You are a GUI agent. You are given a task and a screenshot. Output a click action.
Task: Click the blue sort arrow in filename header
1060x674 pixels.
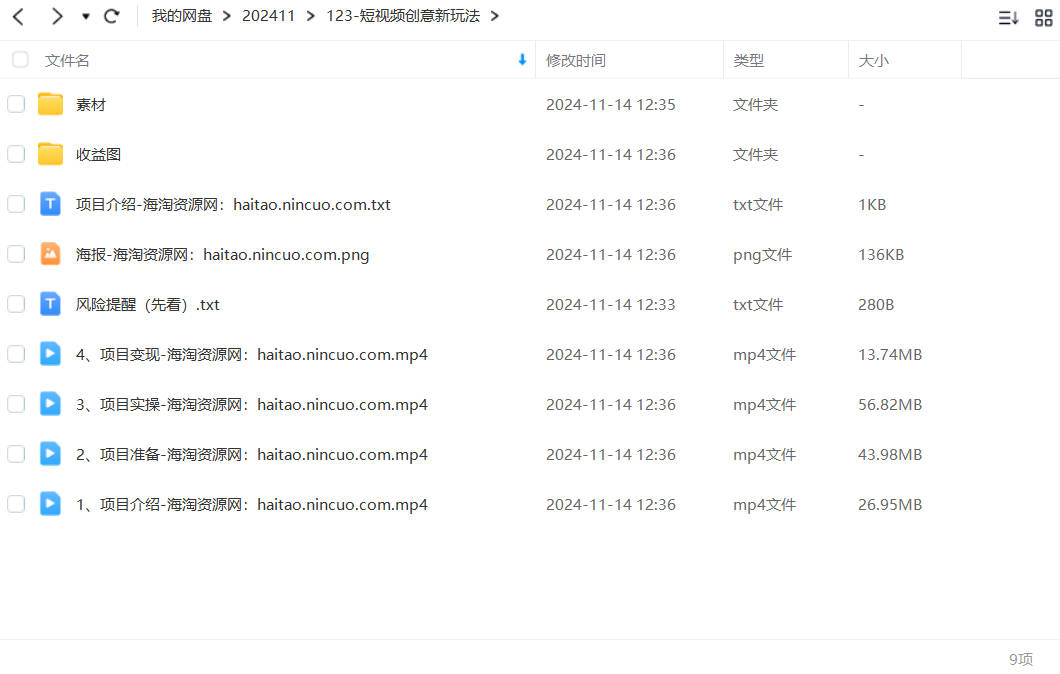tap(522, 59)
